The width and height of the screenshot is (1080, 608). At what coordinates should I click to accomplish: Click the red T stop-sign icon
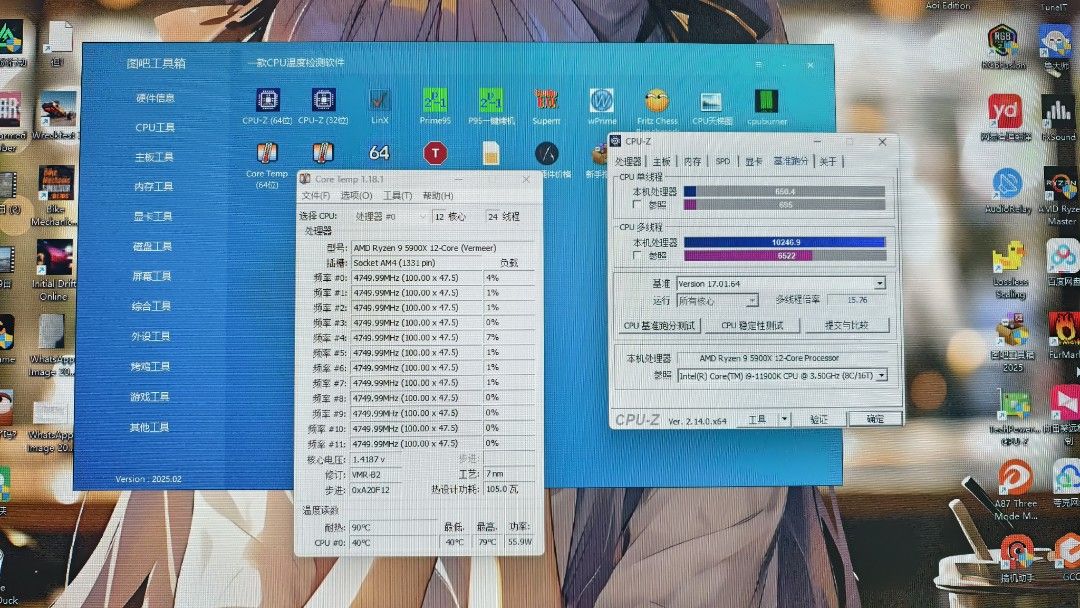coord(435,153)
